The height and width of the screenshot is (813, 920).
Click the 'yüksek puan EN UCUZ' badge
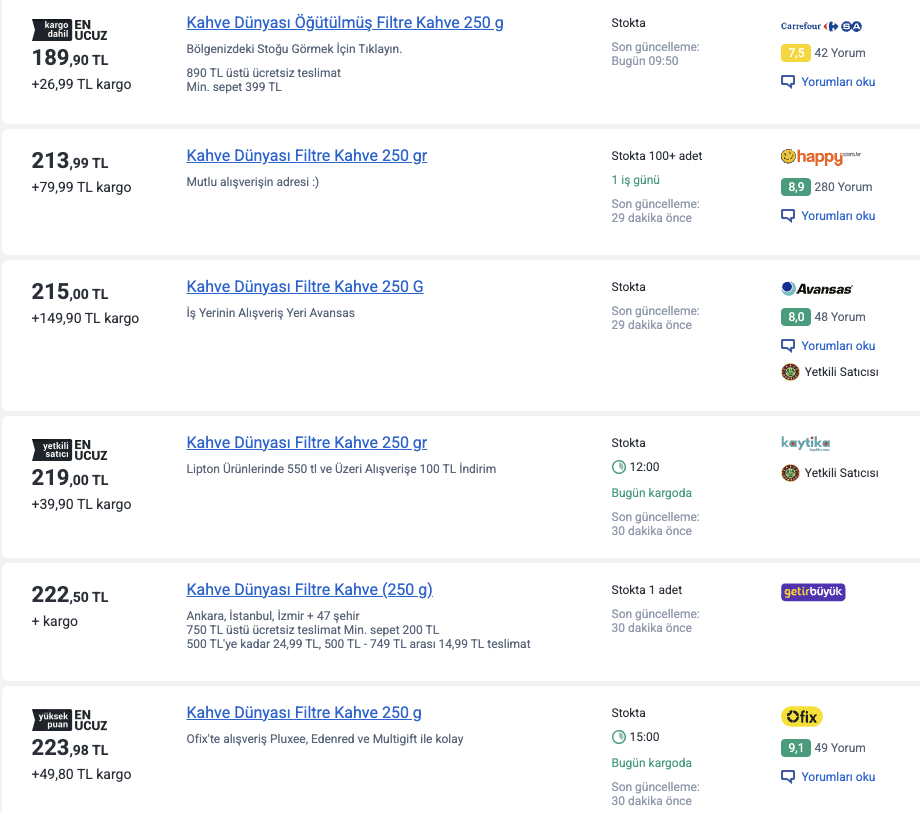(x=70, y=720)
